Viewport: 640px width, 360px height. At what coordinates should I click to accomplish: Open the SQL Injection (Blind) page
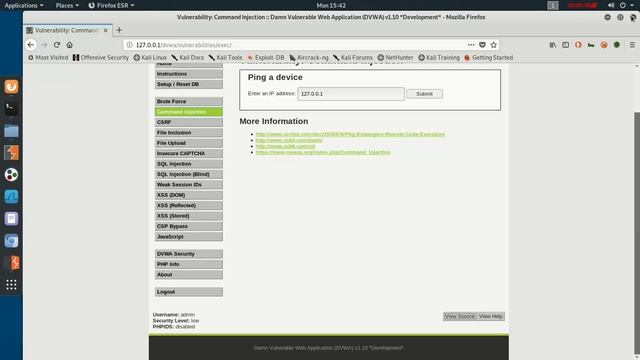[189, 174]
